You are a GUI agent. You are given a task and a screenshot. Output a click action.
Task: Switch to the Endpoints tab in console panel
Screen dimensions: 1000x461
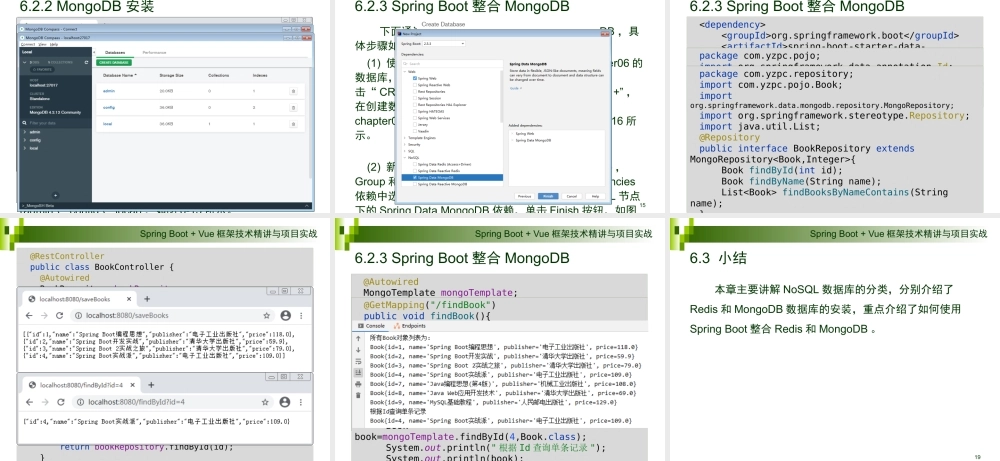point(410,326)
